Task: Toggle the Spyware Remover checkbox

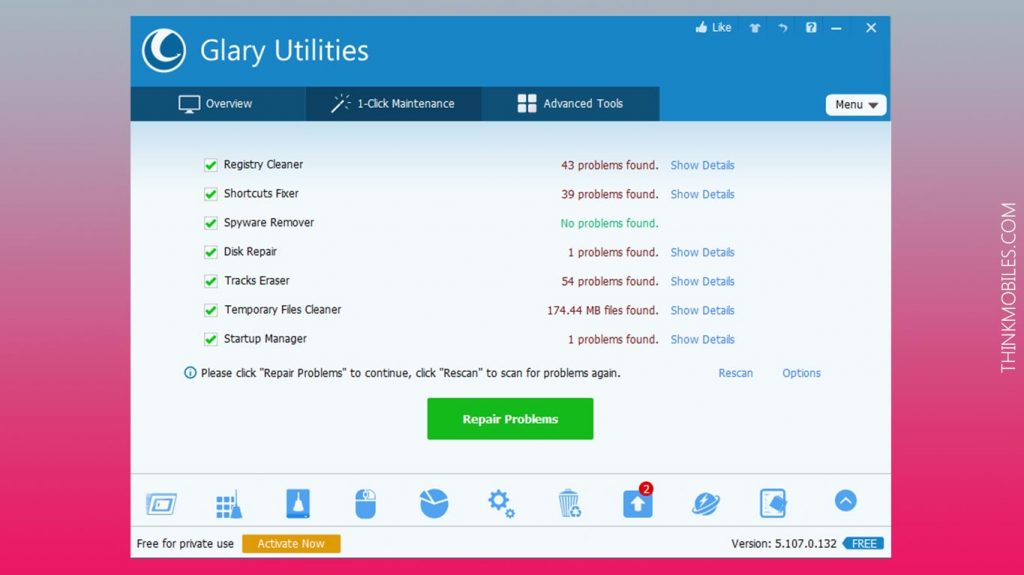Action: pyautogui.click(x=210, y=223)
